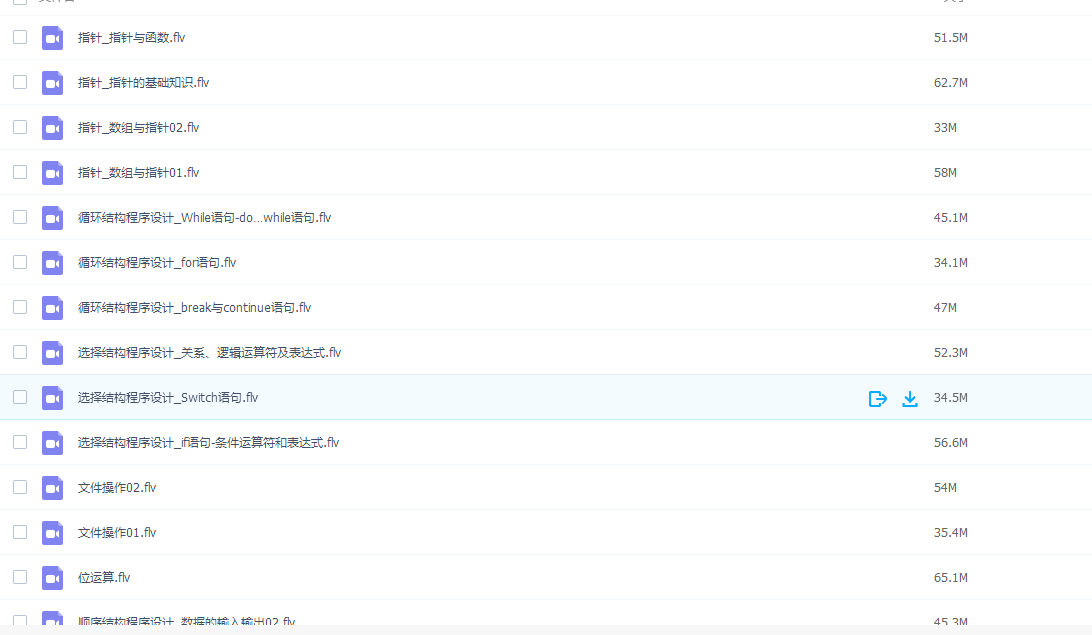Open file 选择结构程序设计_Switch语句.flv

168,398
